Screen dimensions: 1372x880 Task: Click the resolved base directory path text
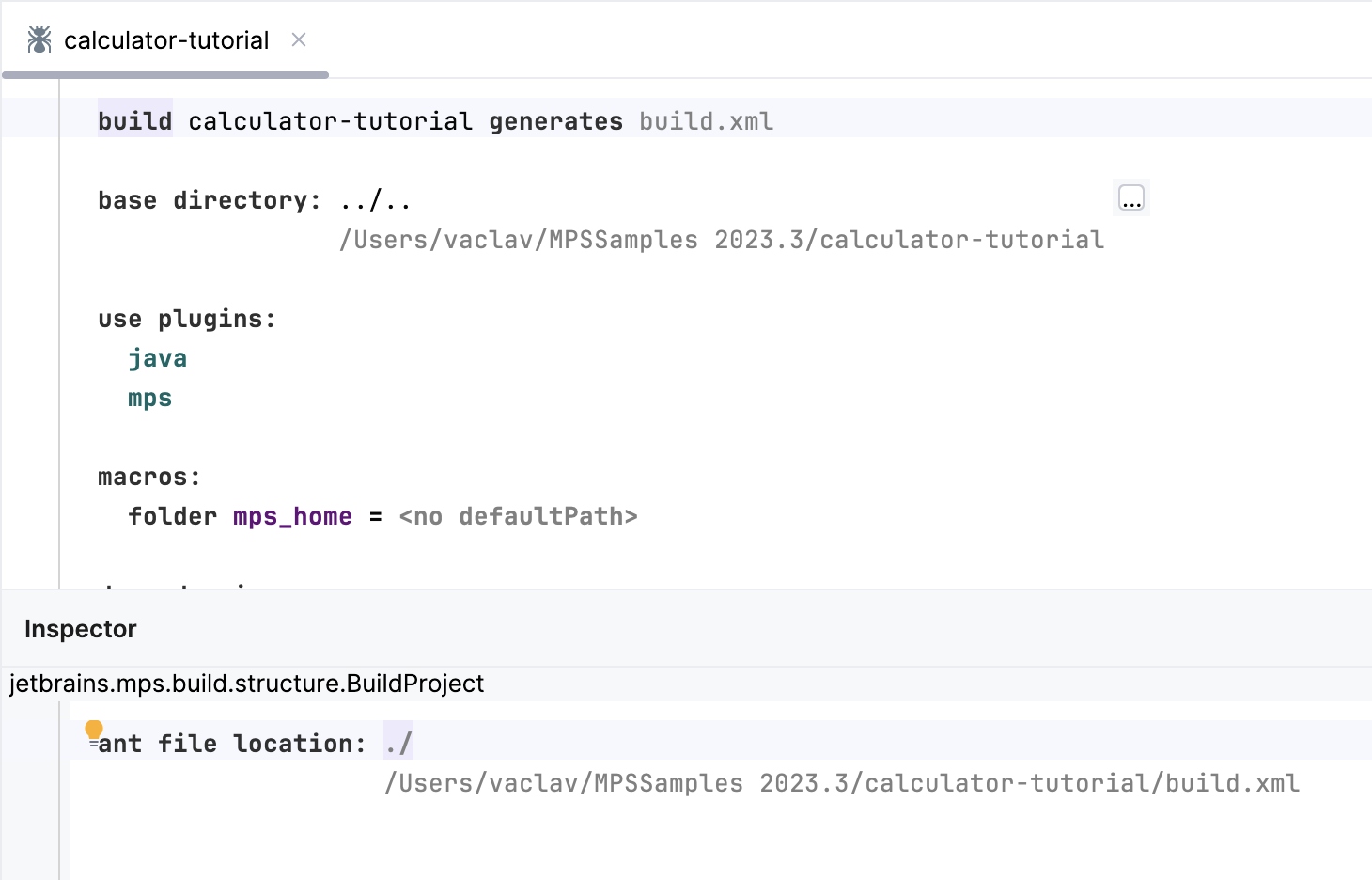point(722,240)
